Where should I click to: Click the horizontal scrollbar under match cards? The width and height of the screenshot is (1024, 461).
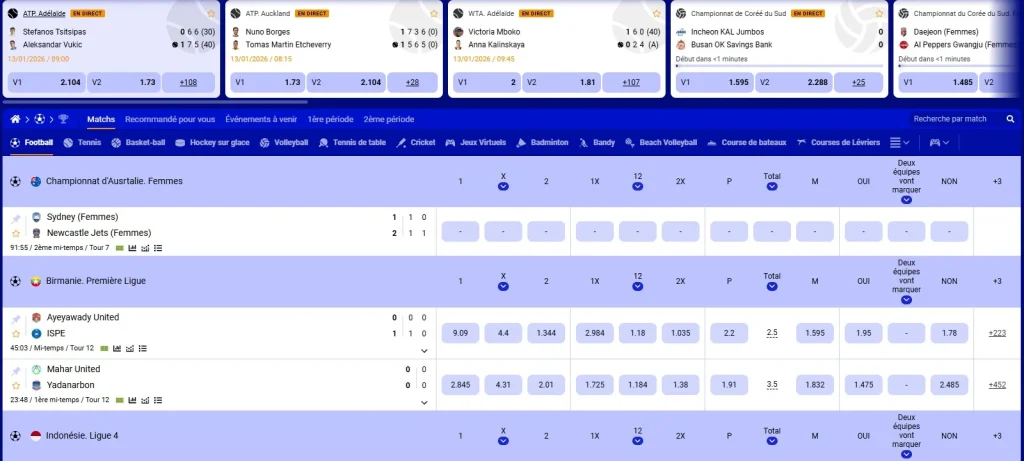coord(155,102)
